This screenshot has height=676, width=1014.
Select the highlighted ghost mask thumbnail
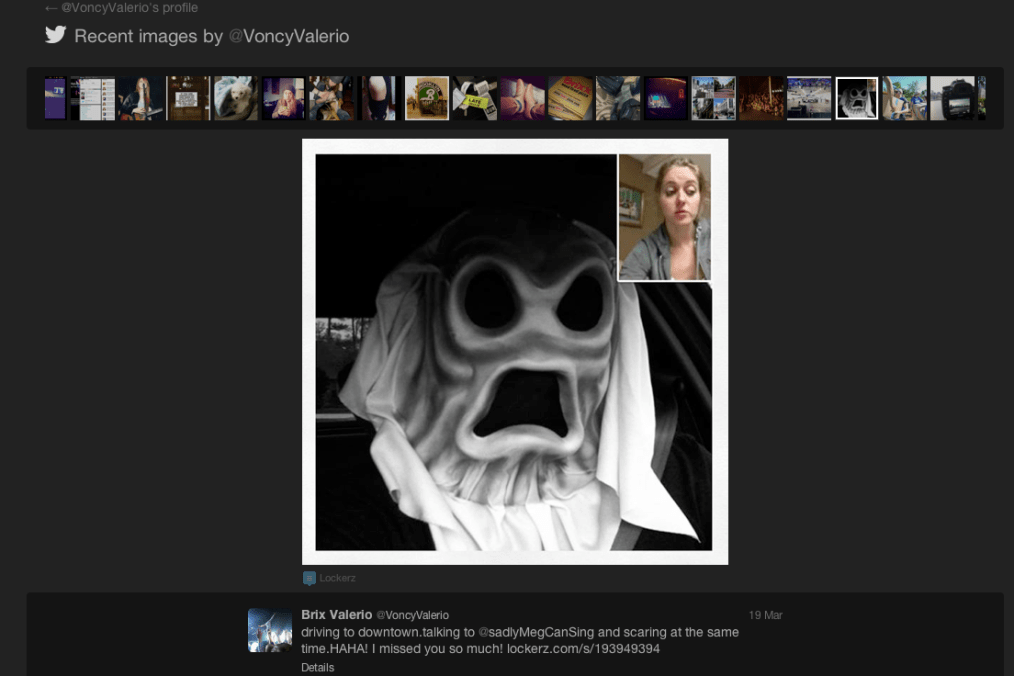click(856, 98)
